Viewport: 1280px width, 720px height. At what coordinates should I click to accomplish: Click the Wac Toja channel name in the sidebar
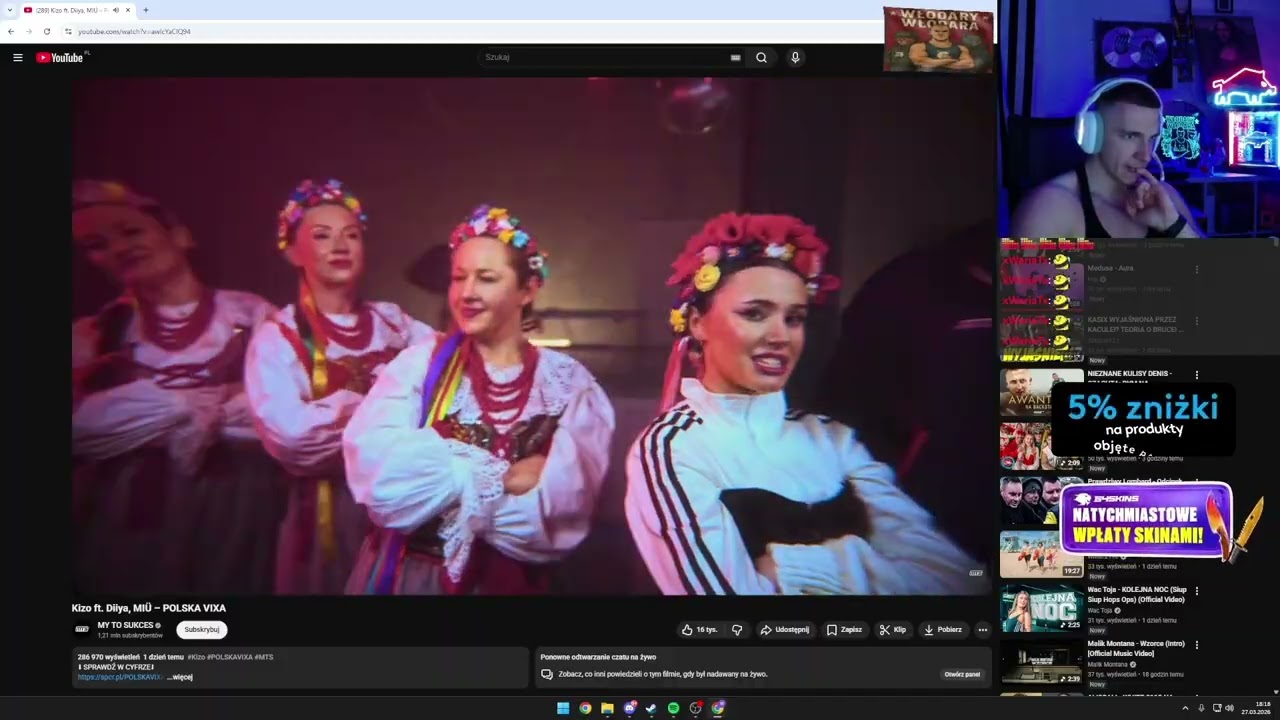pos(1100,610)
